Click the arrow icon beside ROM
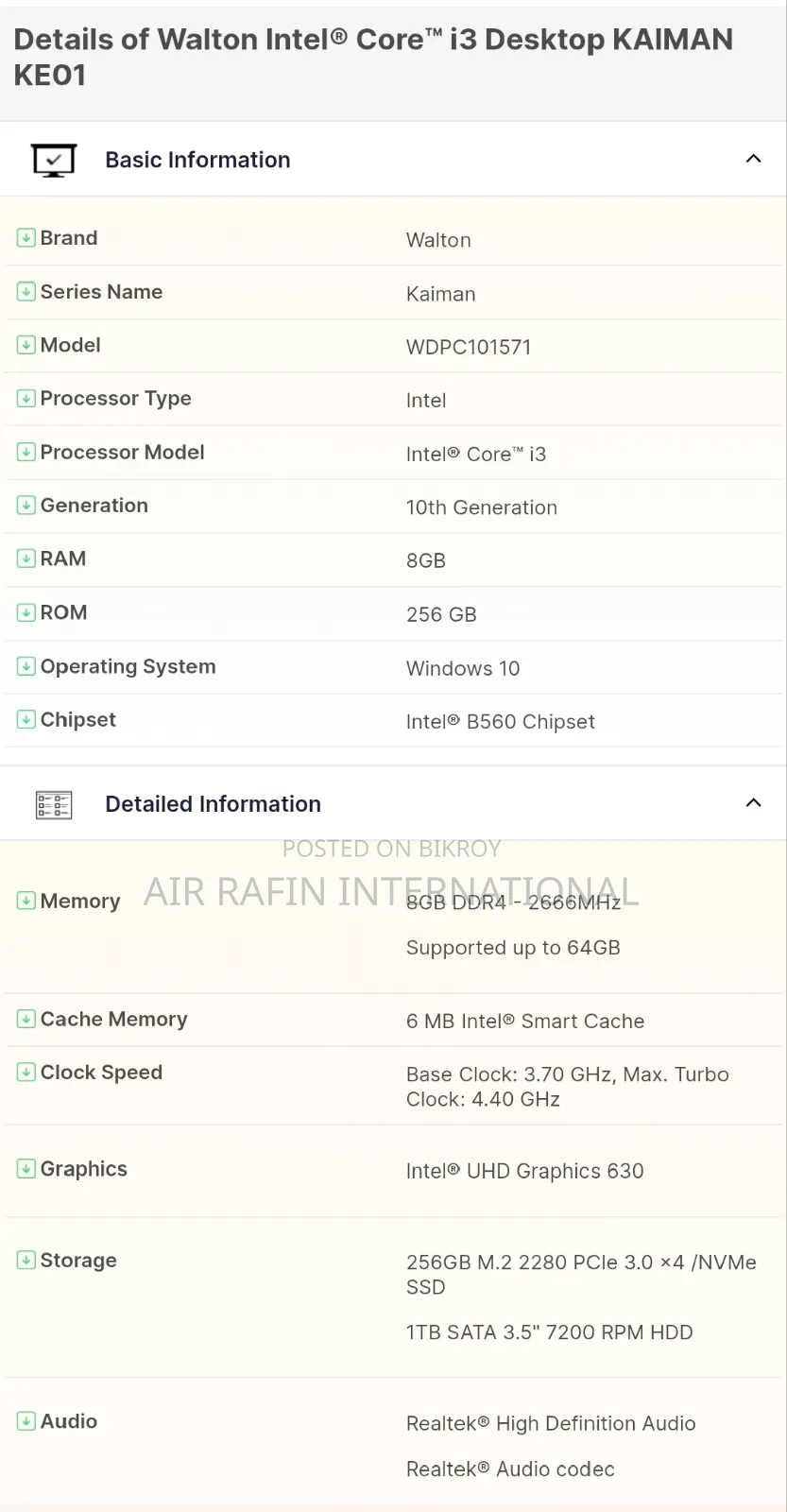Viewport: 787px width, 1512px height. [x=26, y=612]
